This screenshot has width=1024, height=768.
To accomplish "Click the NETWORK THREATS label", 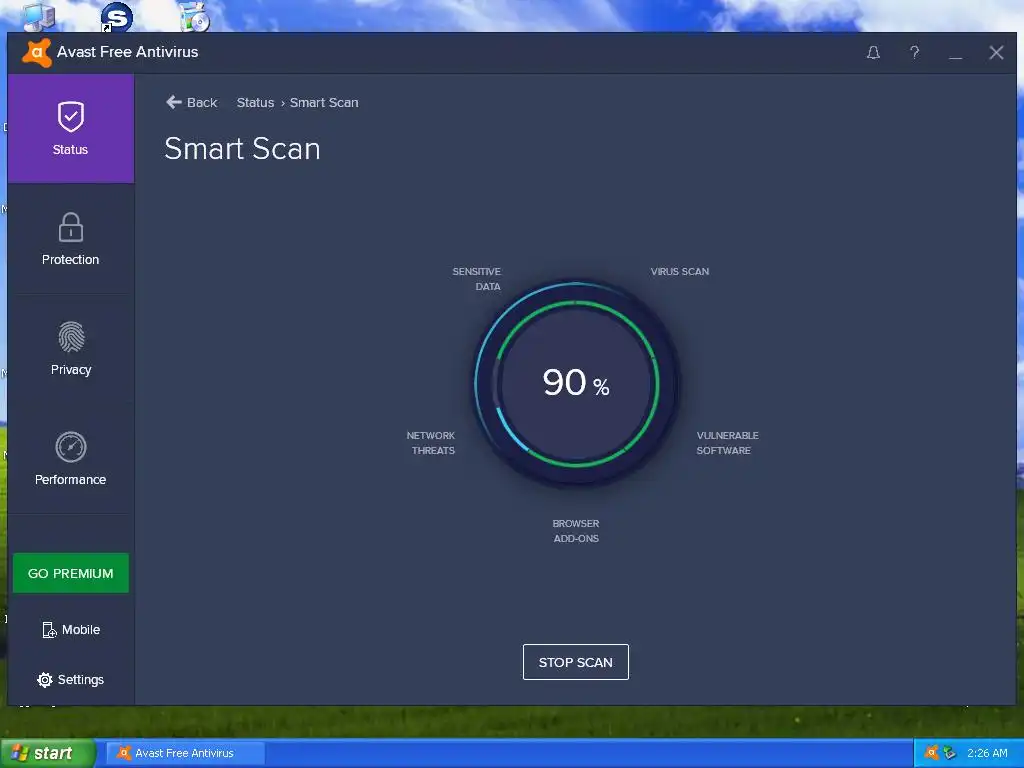I will [431, 443].
